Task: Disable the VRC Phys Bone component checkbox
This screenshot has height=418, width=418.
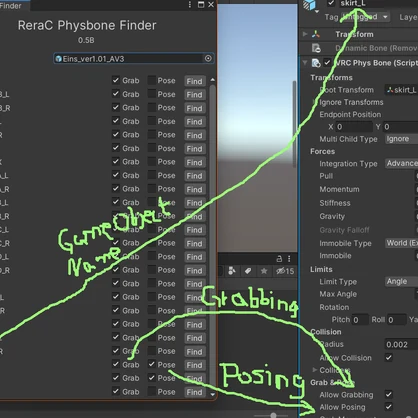Action: click(327, 63)
